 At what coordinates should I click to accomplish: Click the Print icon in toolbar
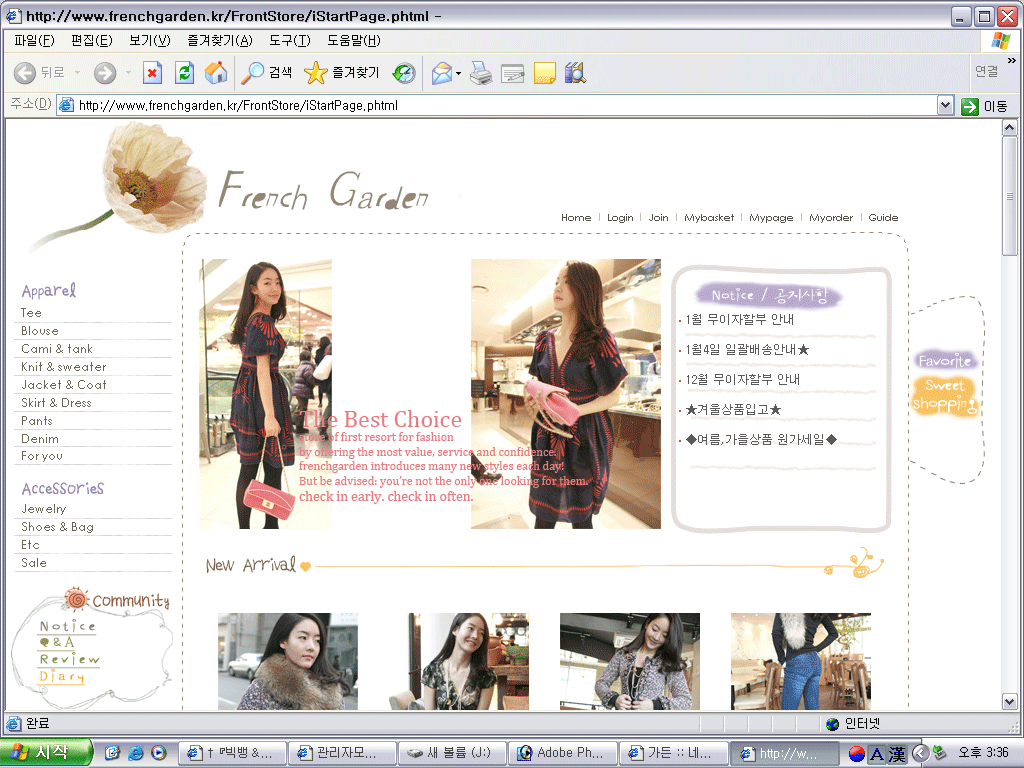coord(481,73)
